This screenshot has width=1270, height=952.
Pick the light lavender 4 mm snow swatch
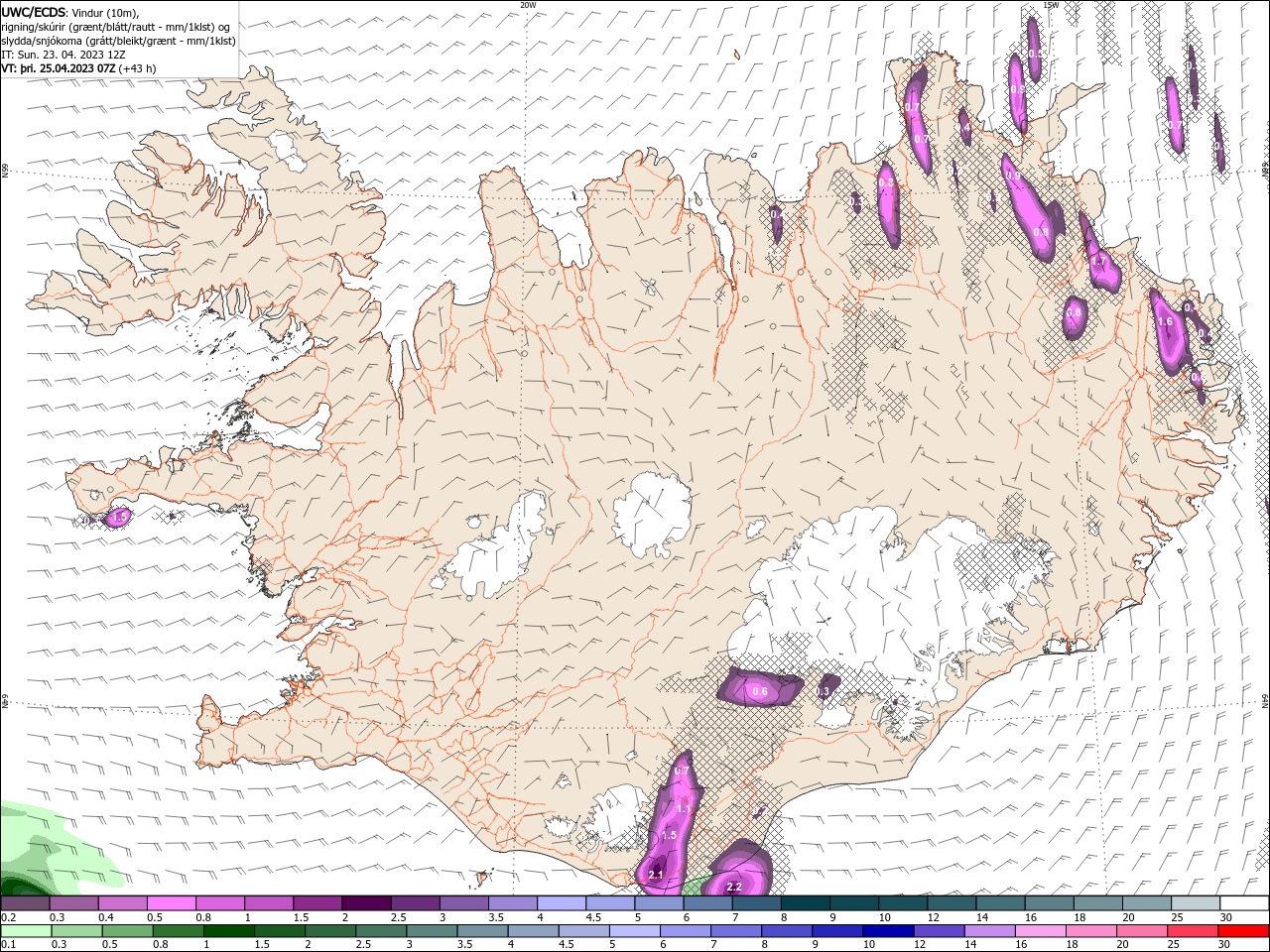(562, 903)
